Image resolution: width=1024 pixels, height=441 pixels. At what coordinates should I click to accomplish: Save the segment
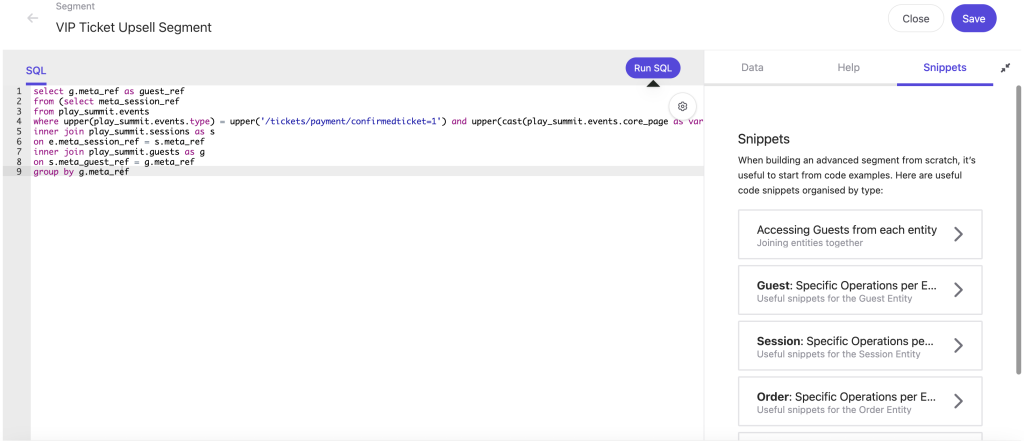click(973, 18)
